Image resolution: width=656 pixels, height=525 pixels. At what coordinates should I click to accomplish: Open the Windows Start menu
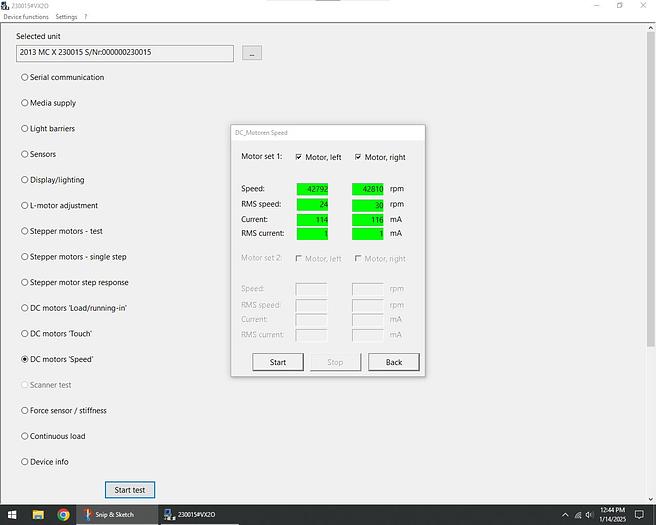pos(11,515)
